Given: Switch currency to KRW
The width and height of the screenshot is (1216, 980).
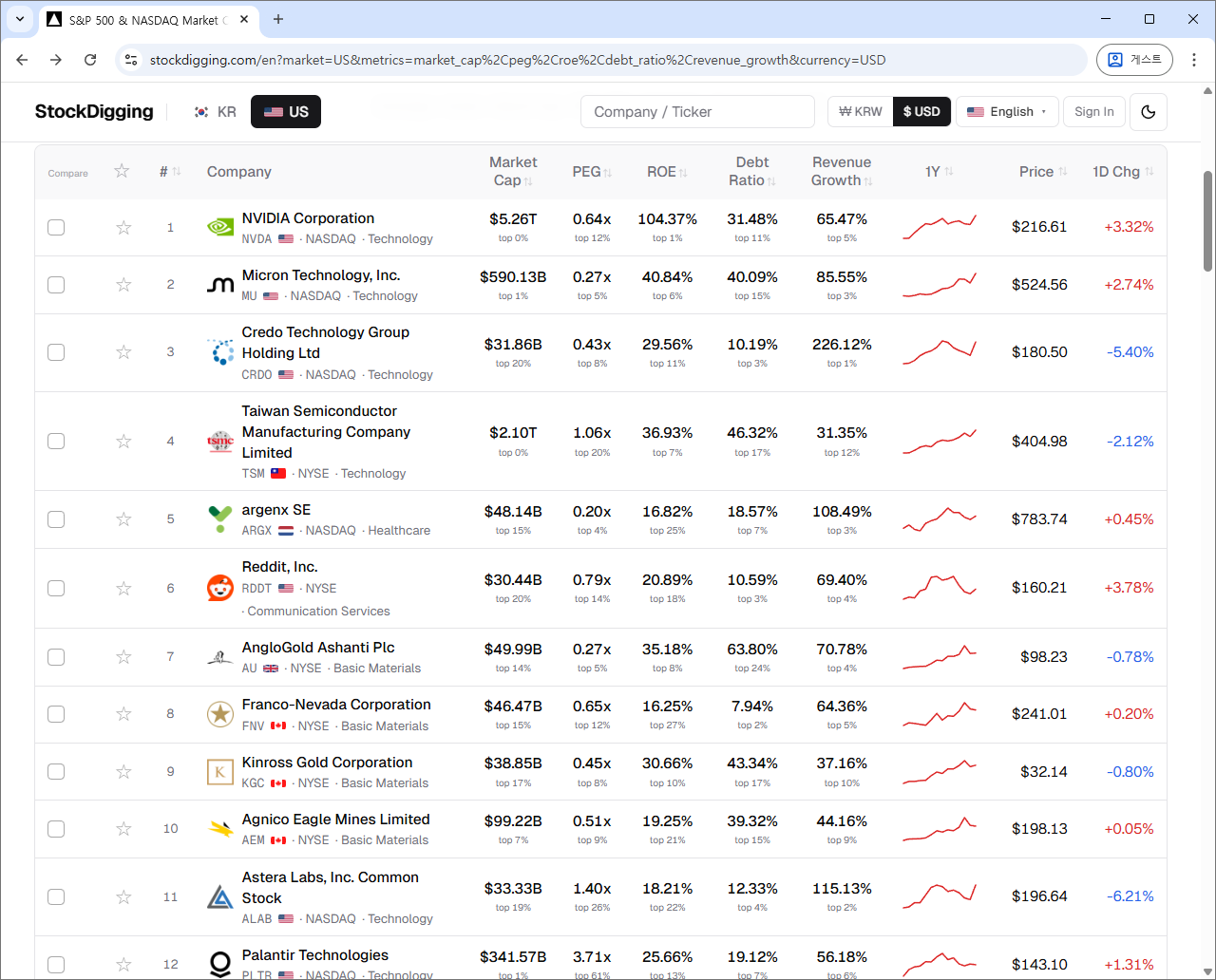Looking at the screenshot, I should [861, 112].
